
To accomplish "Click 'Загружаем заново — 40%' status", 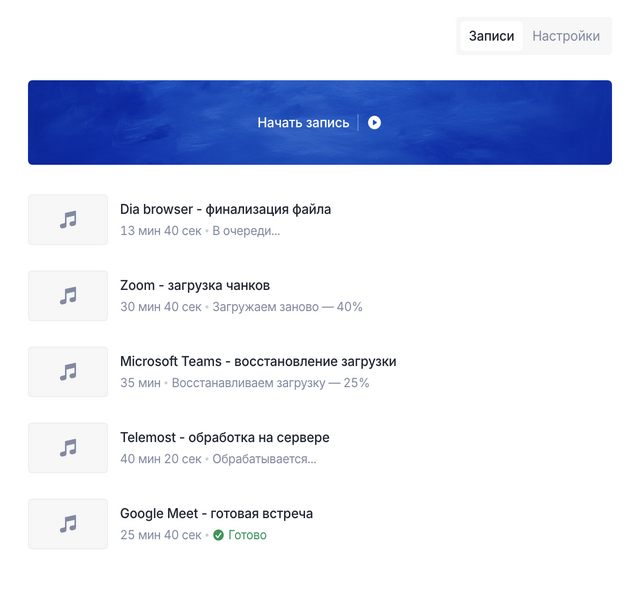I will [x=287, y=307].
